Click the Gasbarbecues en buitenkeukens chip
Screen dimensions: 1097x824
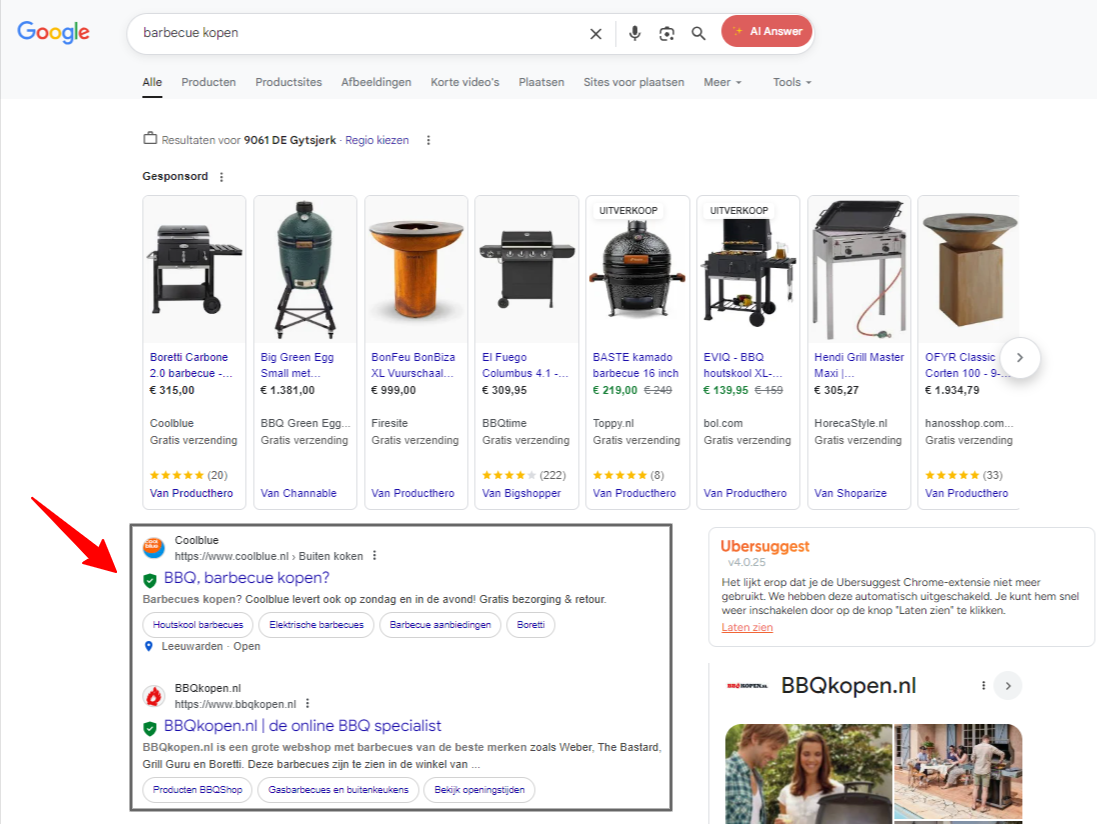coord(338,790)
